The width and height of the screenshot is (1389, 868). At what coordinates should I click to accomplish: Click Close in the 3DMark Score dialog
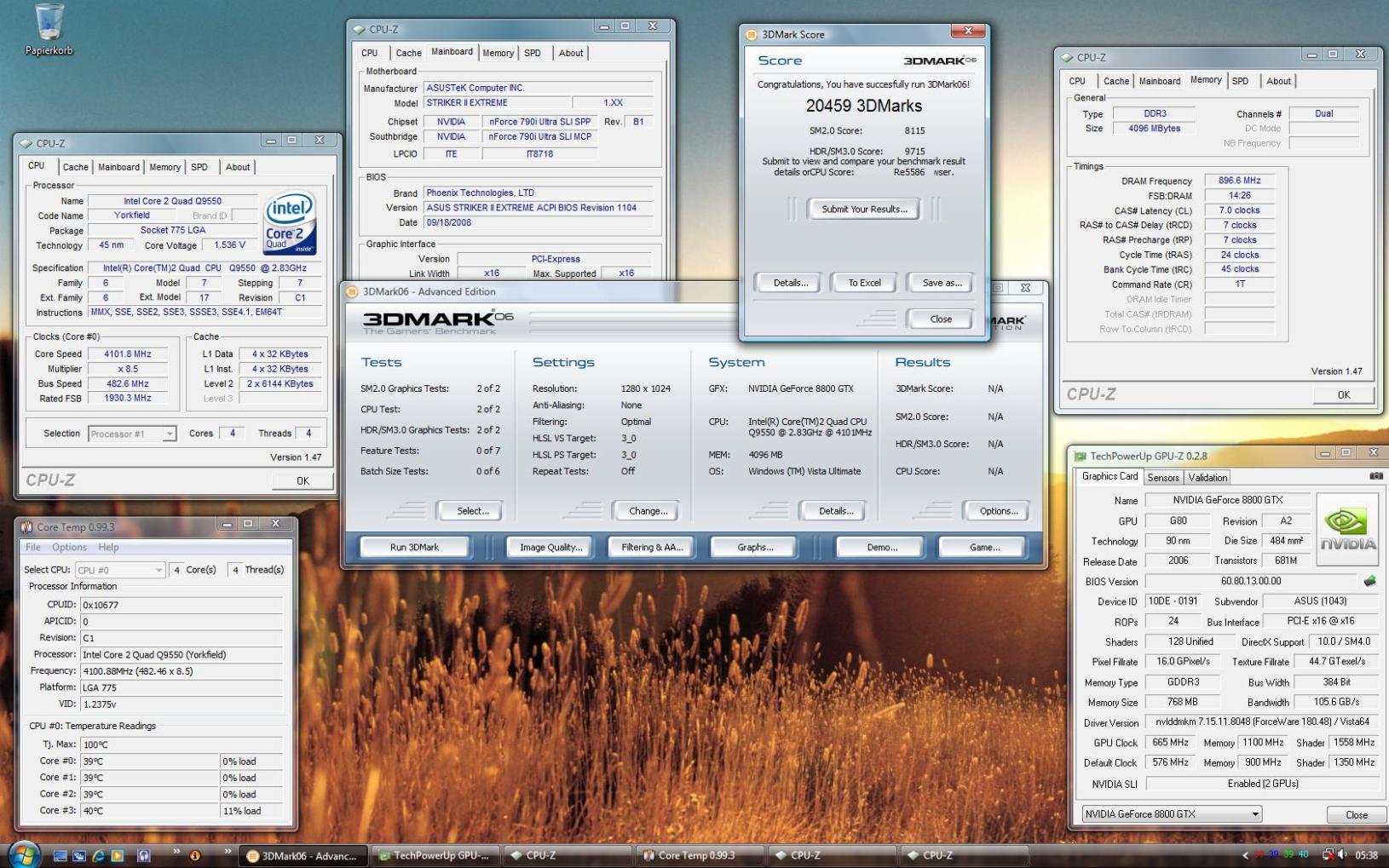941,319
